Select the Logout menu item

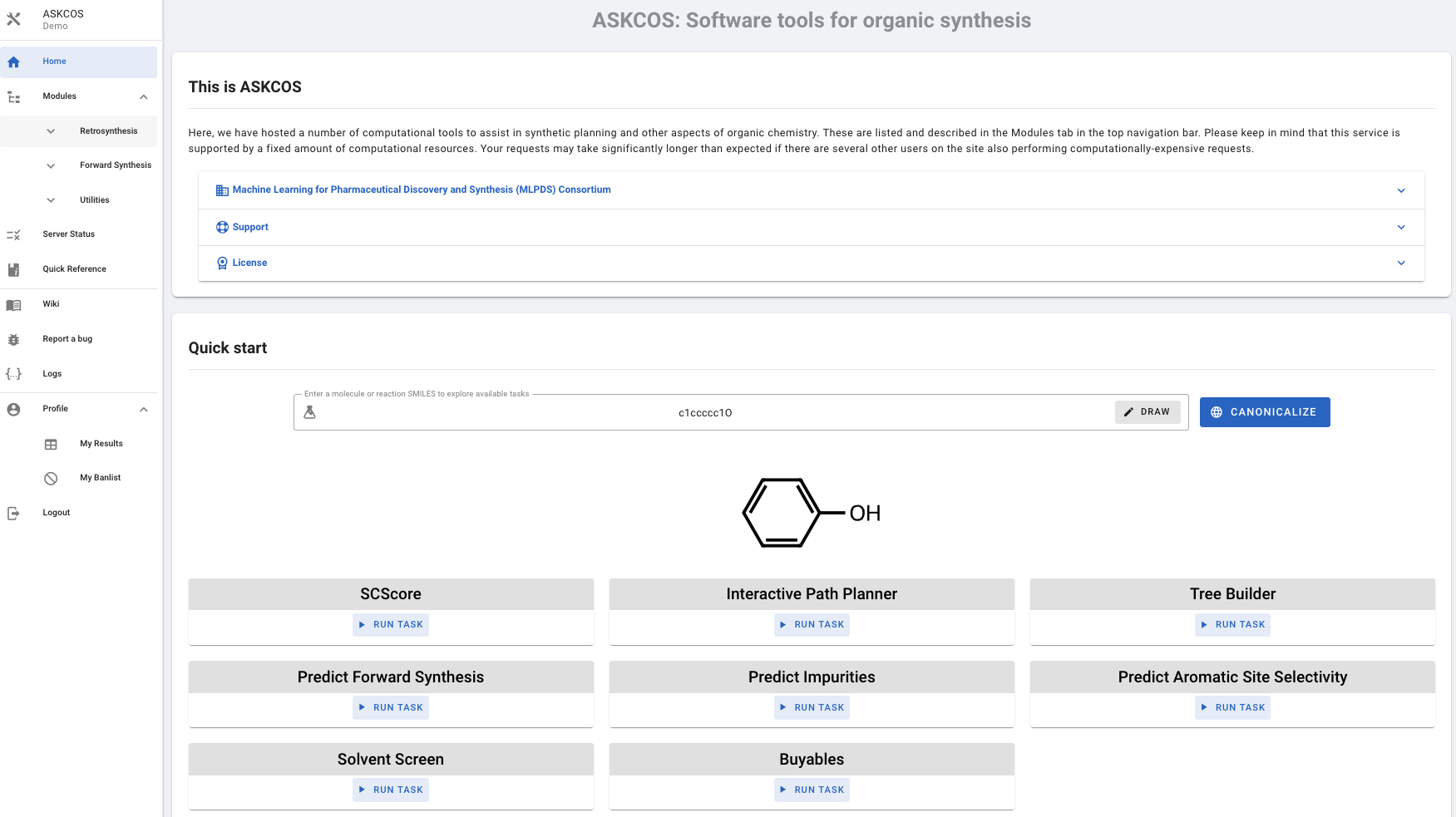[x=79, y=514]
